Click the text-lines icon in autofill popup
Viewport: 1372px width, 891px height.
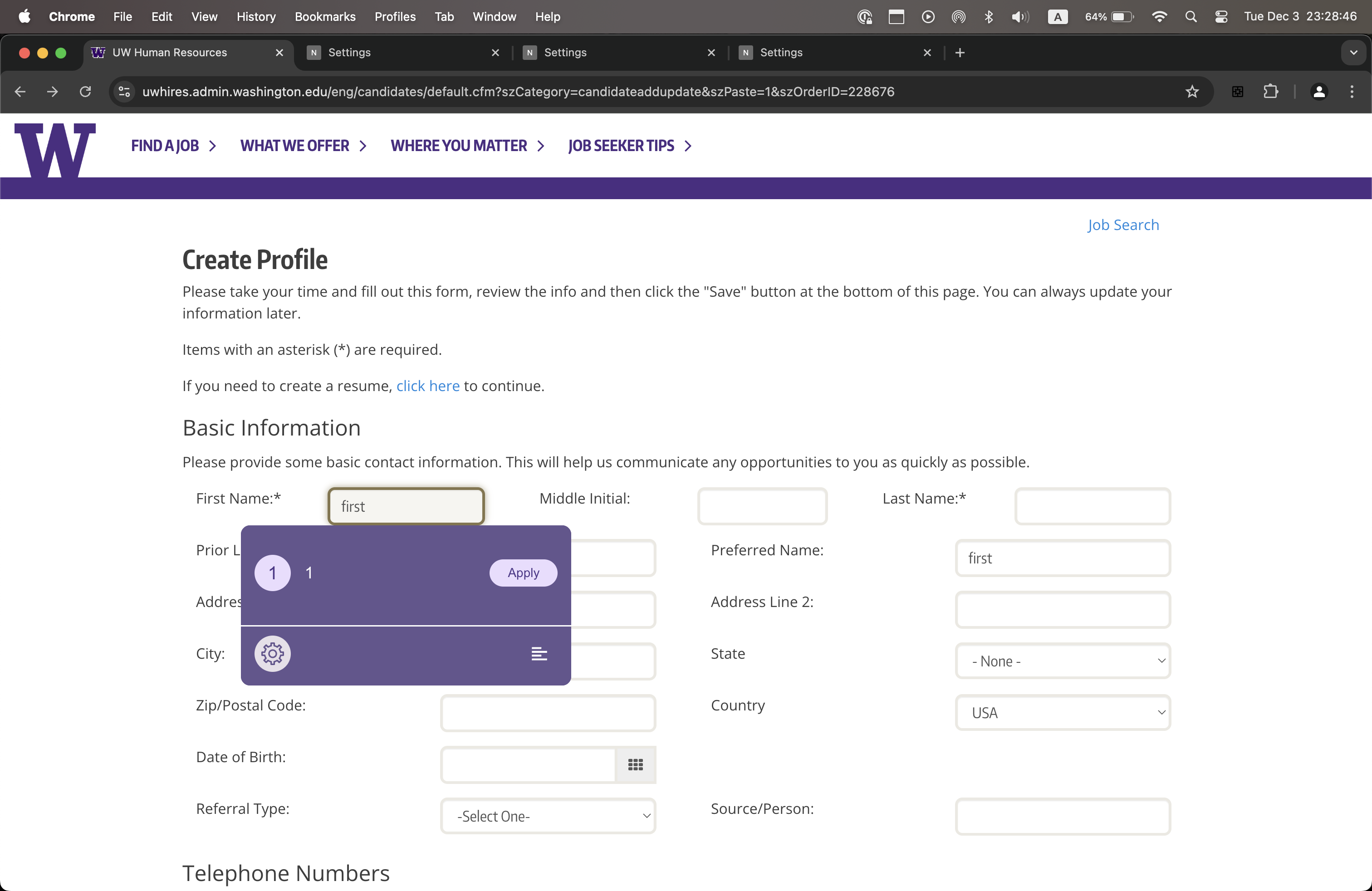539,654
